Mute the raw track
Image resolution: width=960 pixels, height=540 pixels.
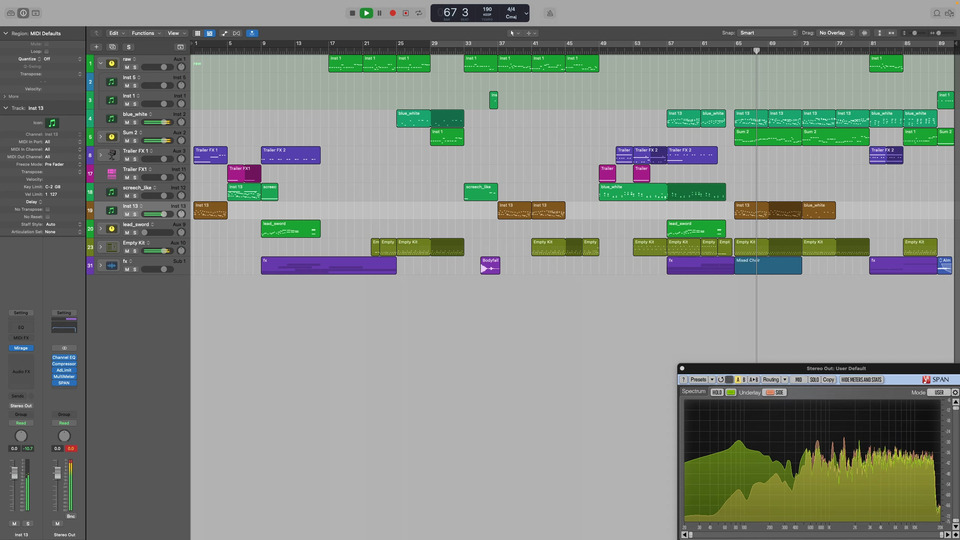tap(127, 67)
